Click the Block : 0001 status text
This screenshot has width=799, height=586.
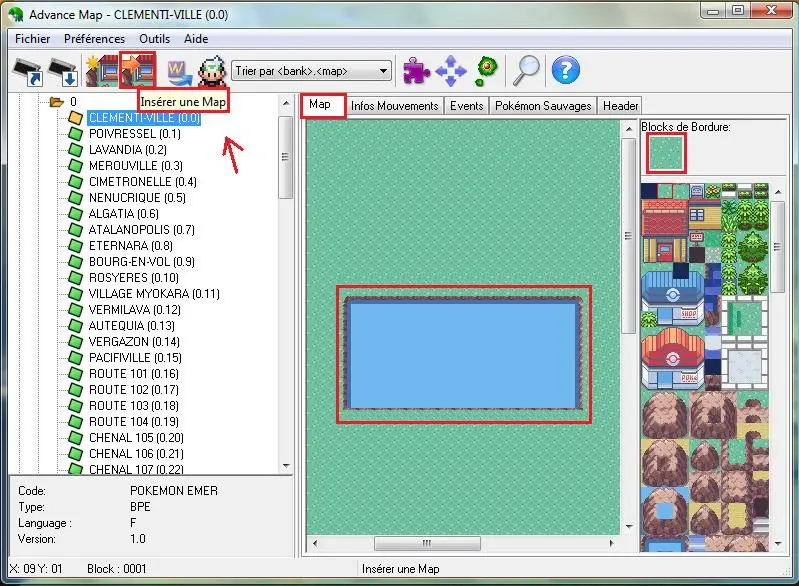[x=117, y=569]
